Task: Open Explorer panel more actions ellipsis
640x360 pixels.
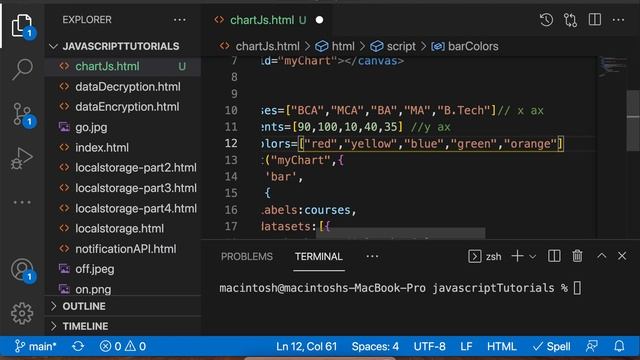Action: click(x=180, y=20)
